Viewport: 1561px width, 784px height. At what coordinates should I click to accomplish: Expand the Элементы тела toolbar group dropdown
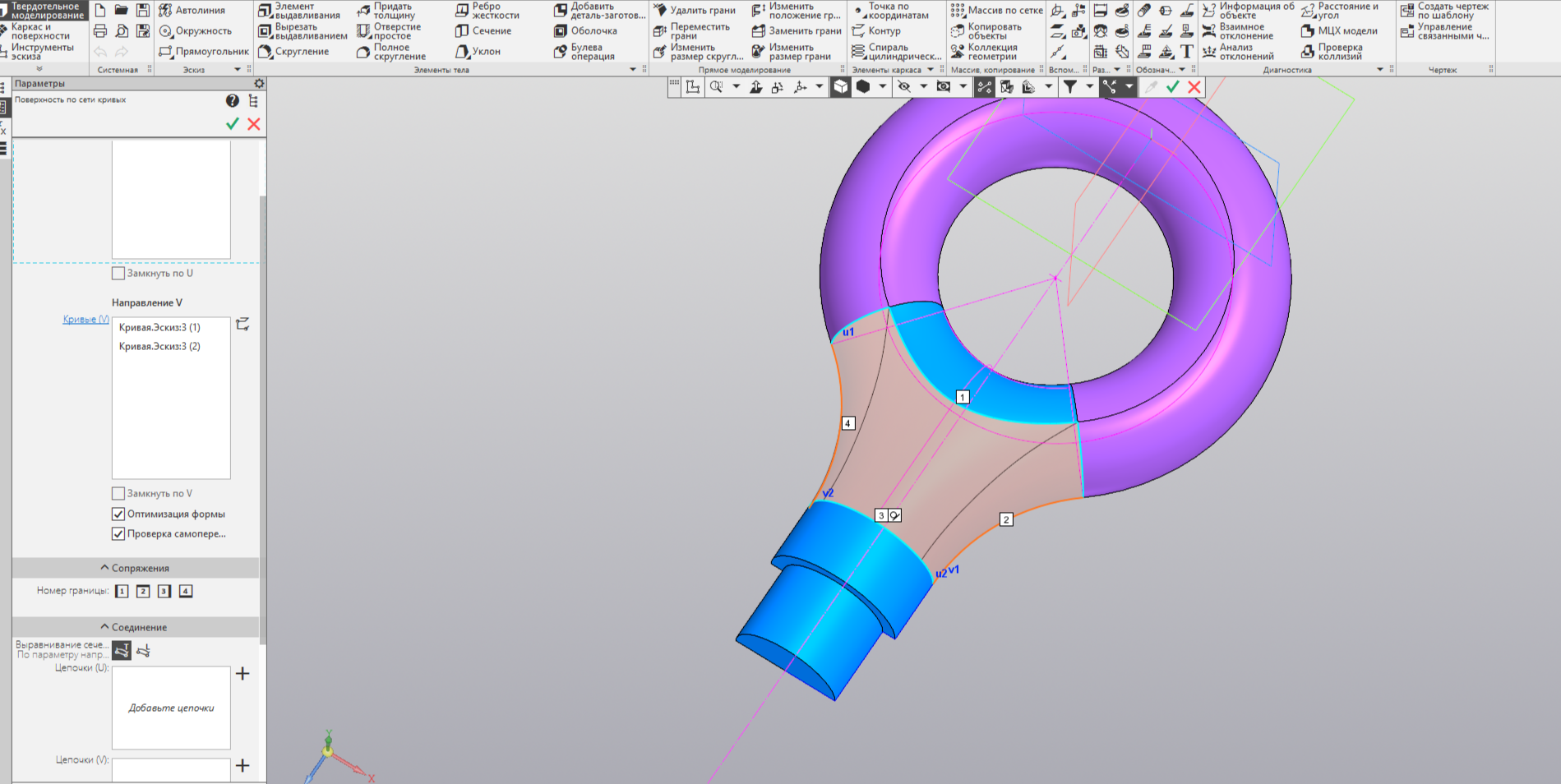coord(633,70)
